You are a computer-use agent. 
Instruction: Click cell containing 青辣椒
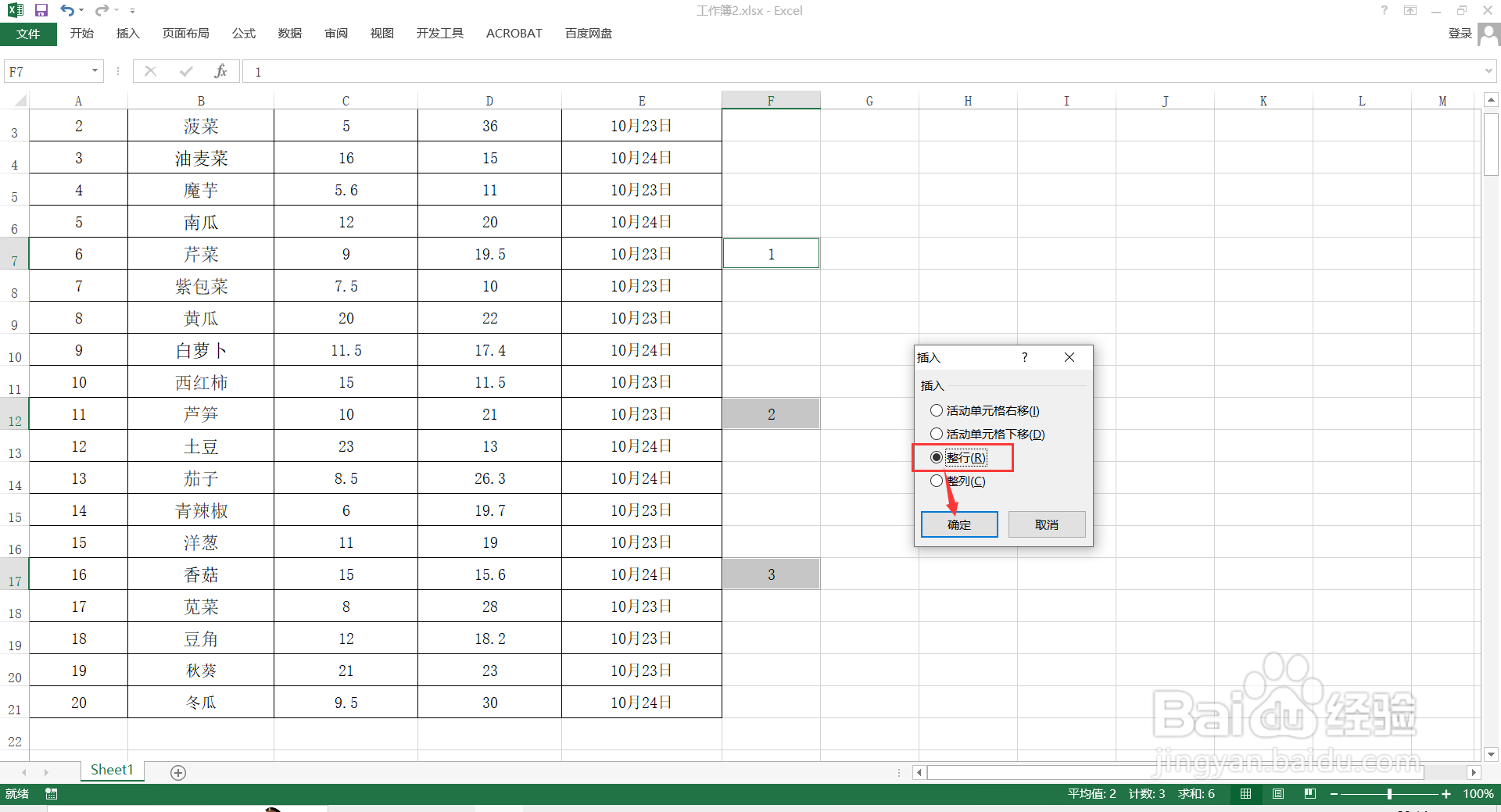tap(201, 510)
